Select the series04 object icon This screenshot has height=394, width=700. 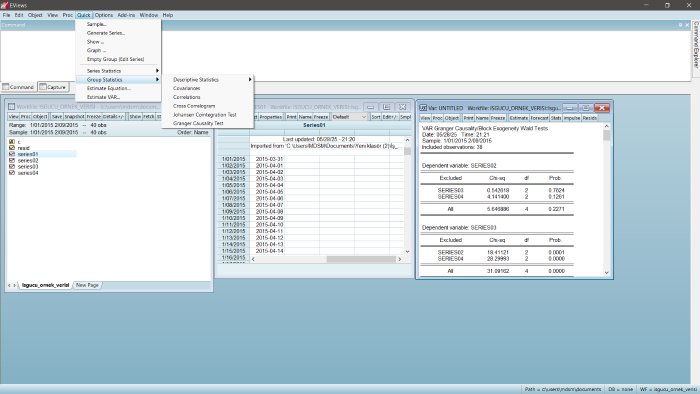(12, 173)
